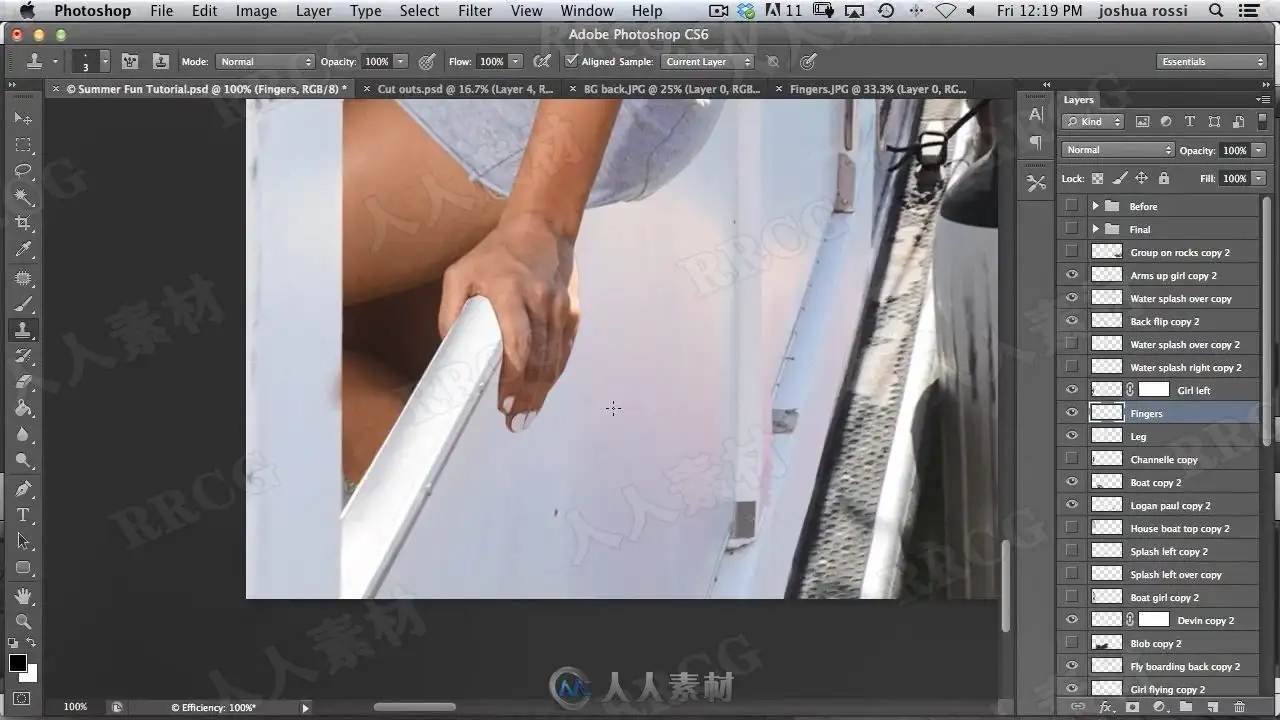Select the Move tool

[23, 118]
